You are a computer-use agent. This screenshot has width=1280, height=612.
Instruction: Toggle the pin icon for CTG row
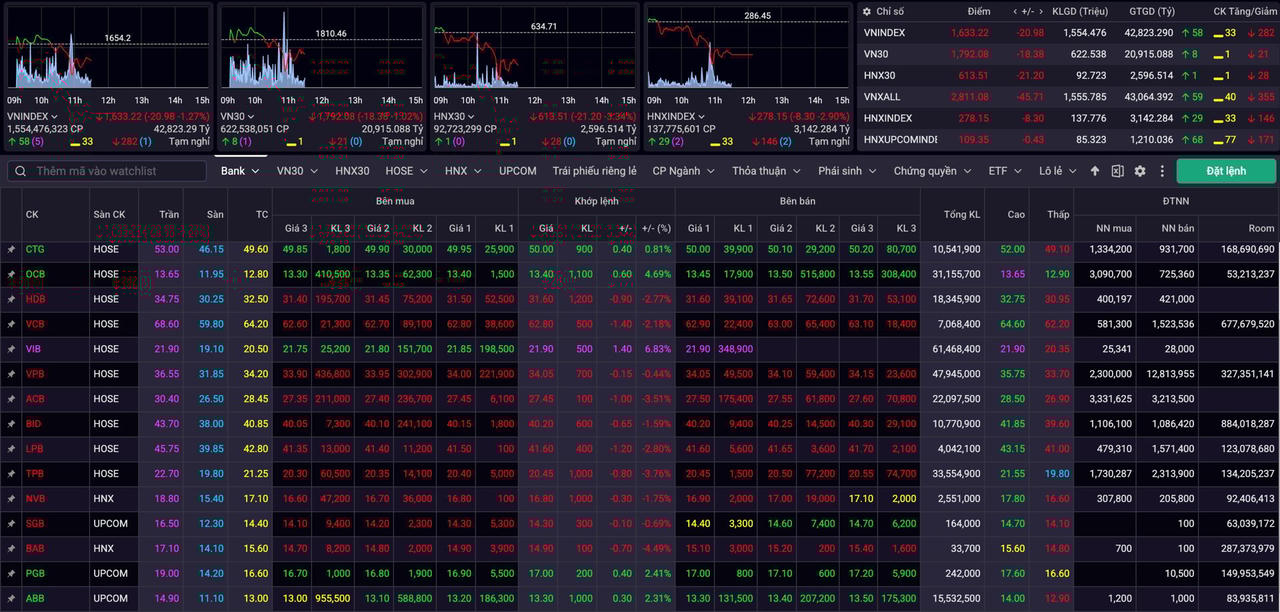coord(11,249)
